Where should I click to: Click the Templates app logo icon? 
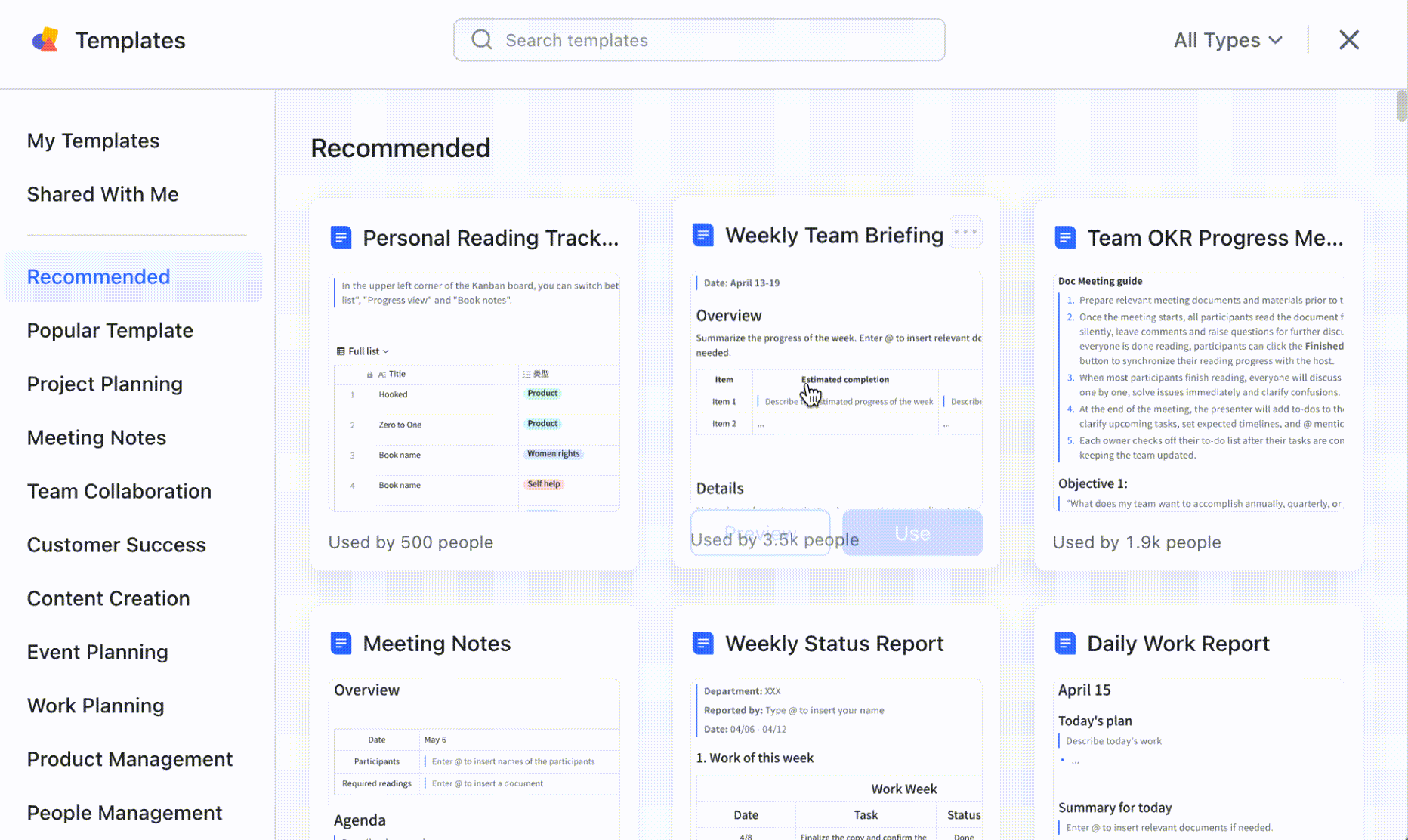click(45, 39)
